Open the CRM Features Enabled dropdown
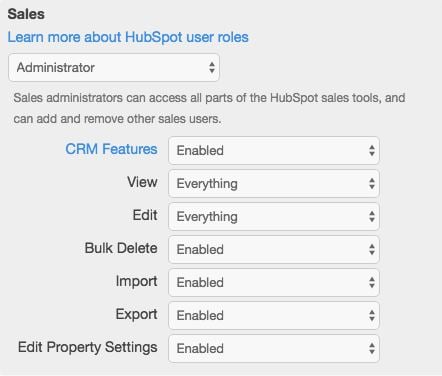The image size is (442, 376). pos(274,150)
